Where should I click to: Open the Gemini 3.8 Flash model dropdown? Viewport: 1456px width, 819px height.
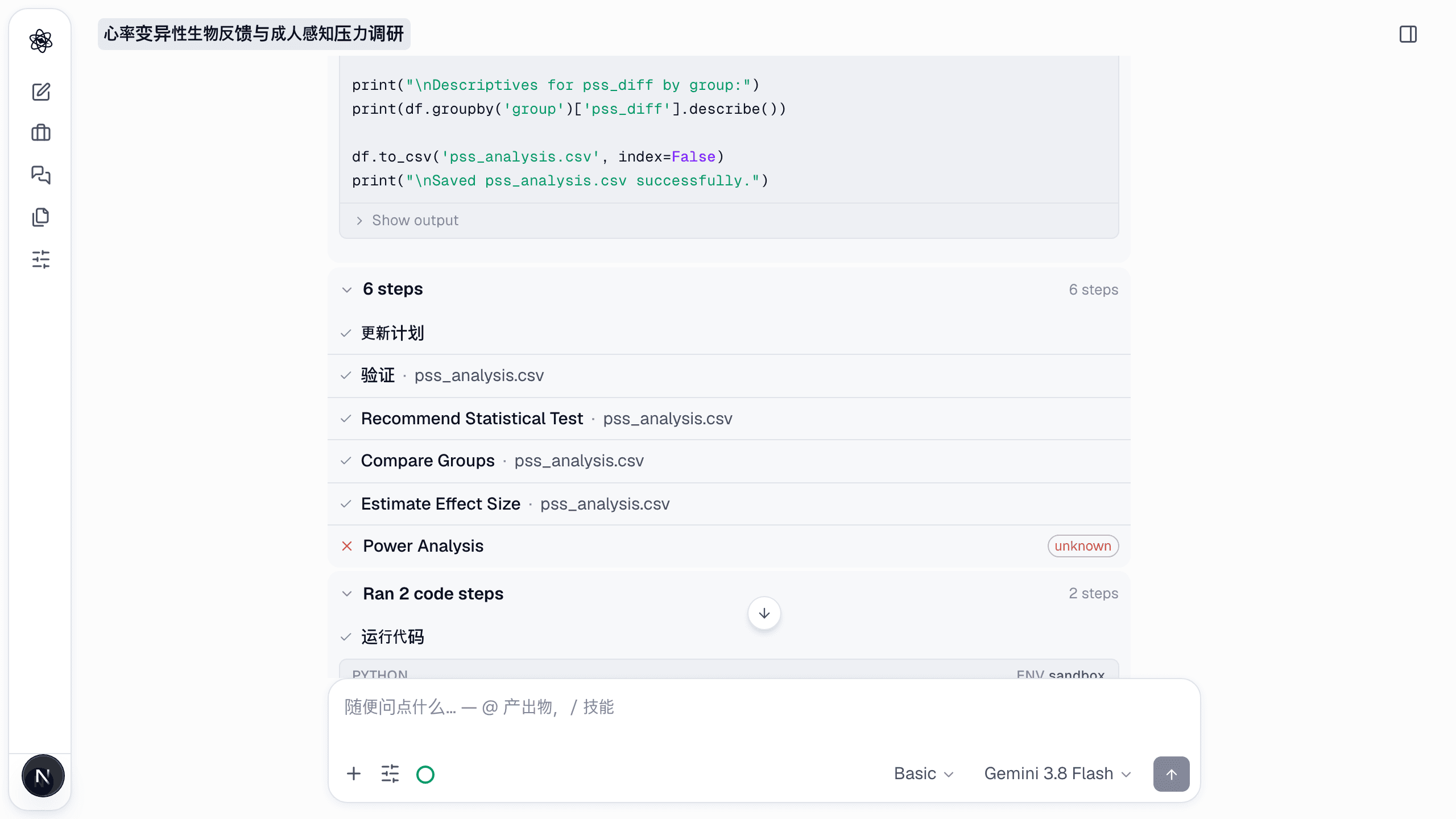1057,773
